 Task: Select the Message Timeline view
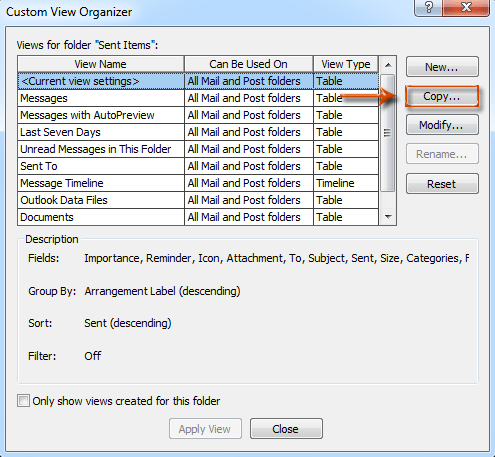198,183
